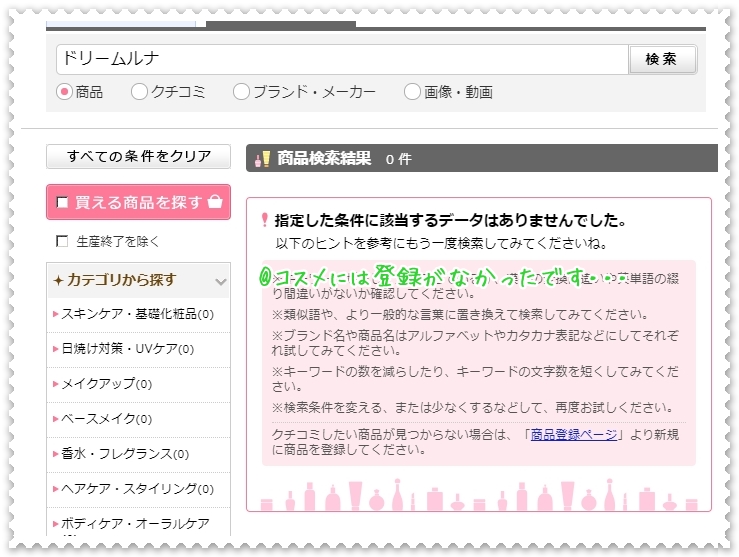Click the shopping bag icon on pink button
The height and width of the screenshot is (557, 739).
coord(215,202)
